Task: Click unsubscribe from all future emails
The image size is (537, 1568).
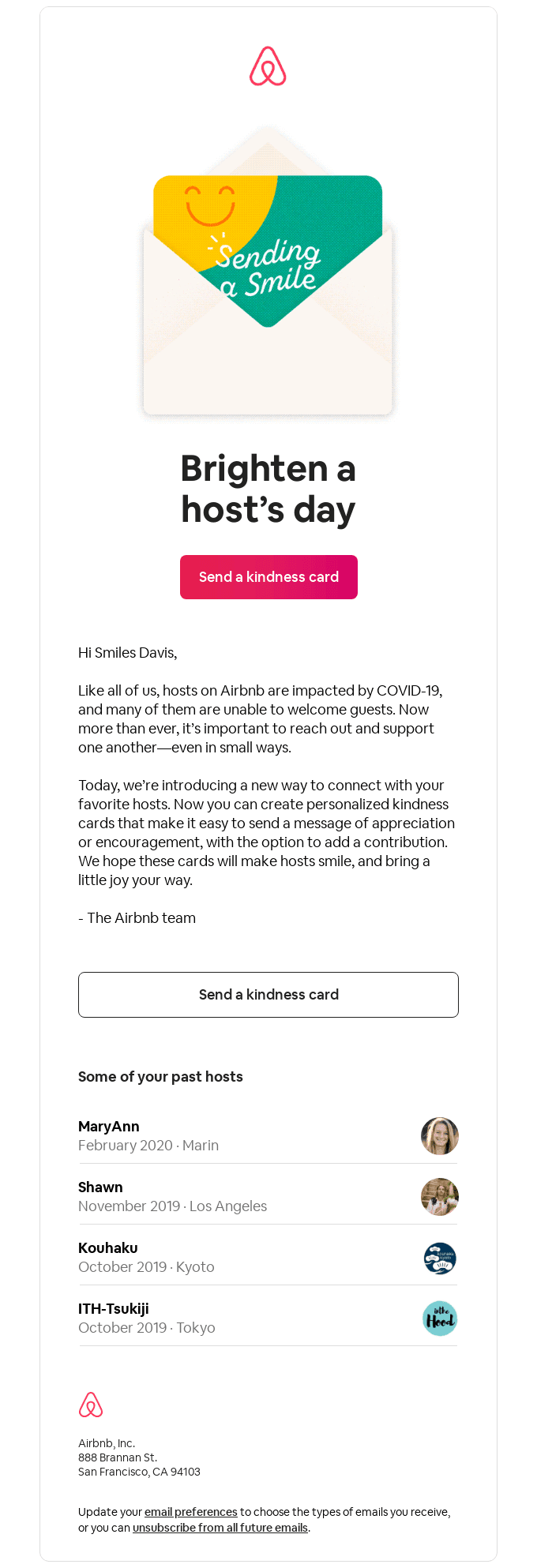Action: (220, 1528)
